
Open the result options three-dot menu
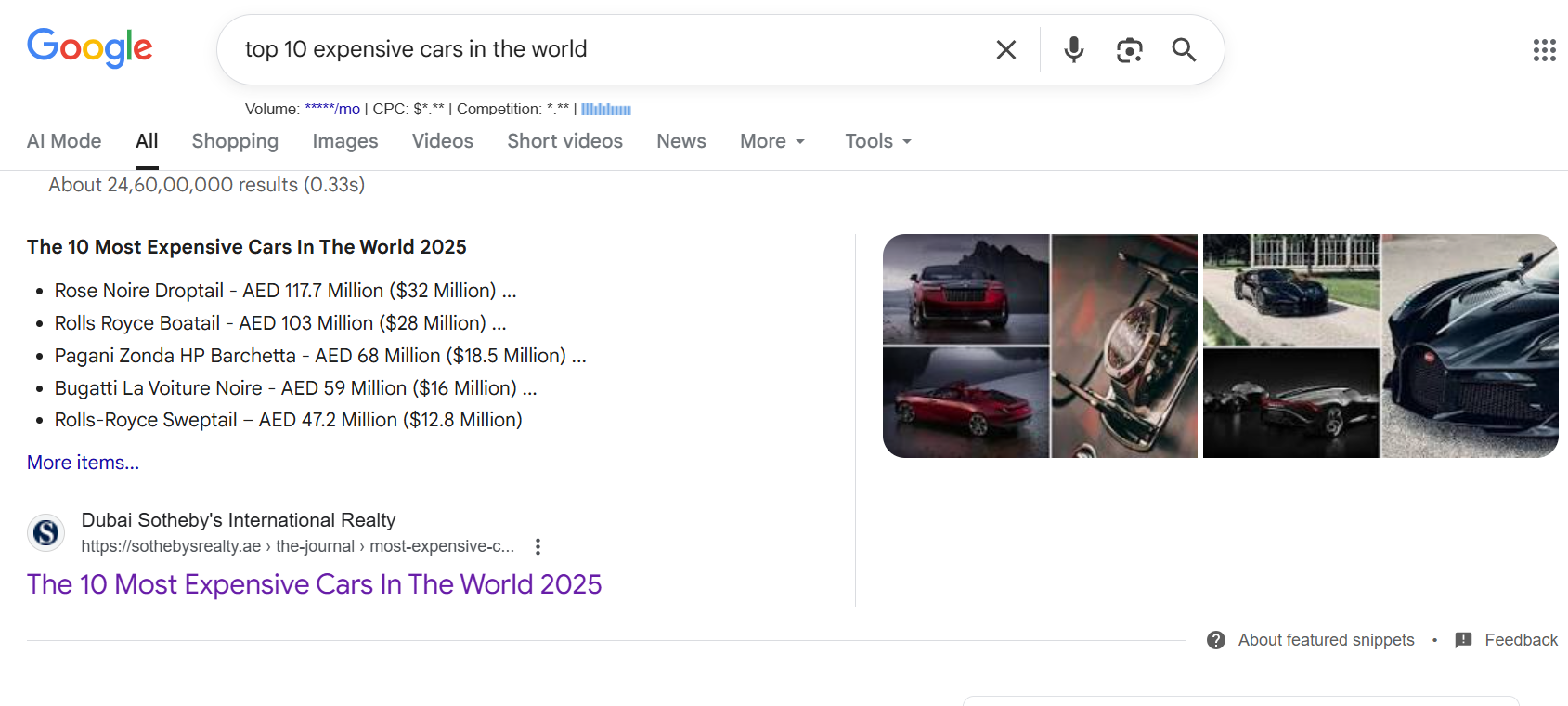(x=538, y=546)
